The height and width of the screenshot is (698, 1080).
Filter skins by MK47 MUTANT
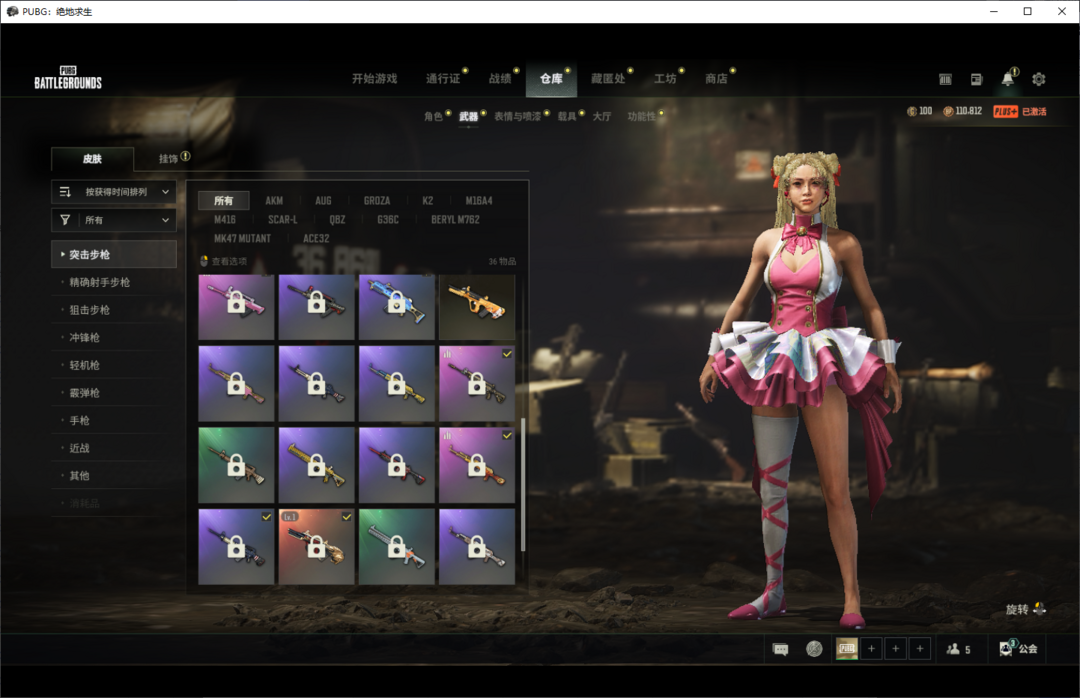[x=242, y=238]
